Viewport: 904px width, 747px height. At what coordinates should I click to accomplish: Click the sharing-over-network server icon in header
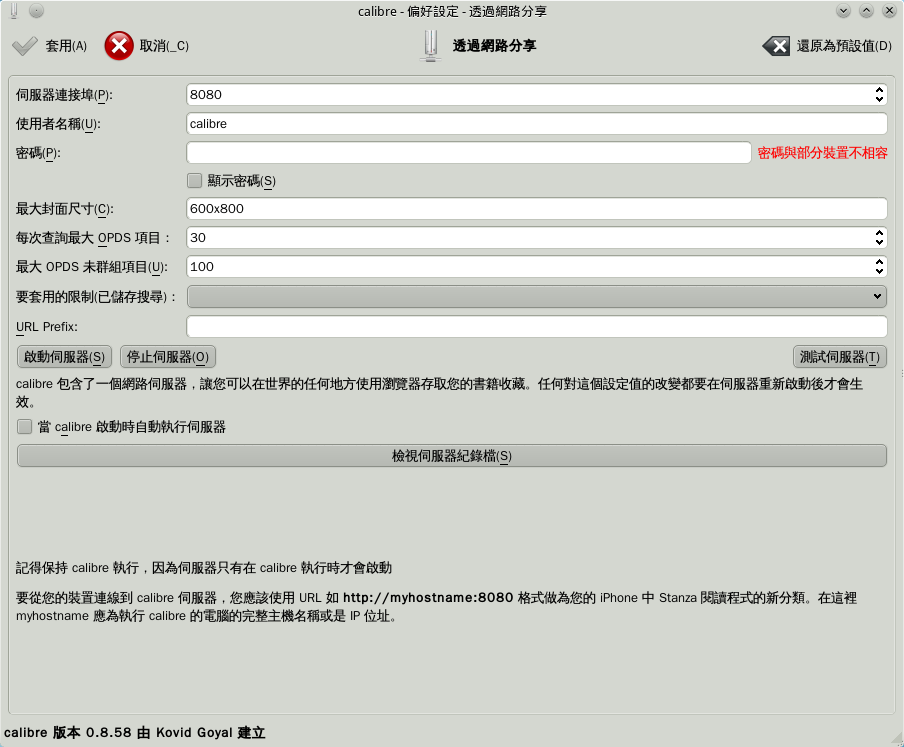pos(430,46)
